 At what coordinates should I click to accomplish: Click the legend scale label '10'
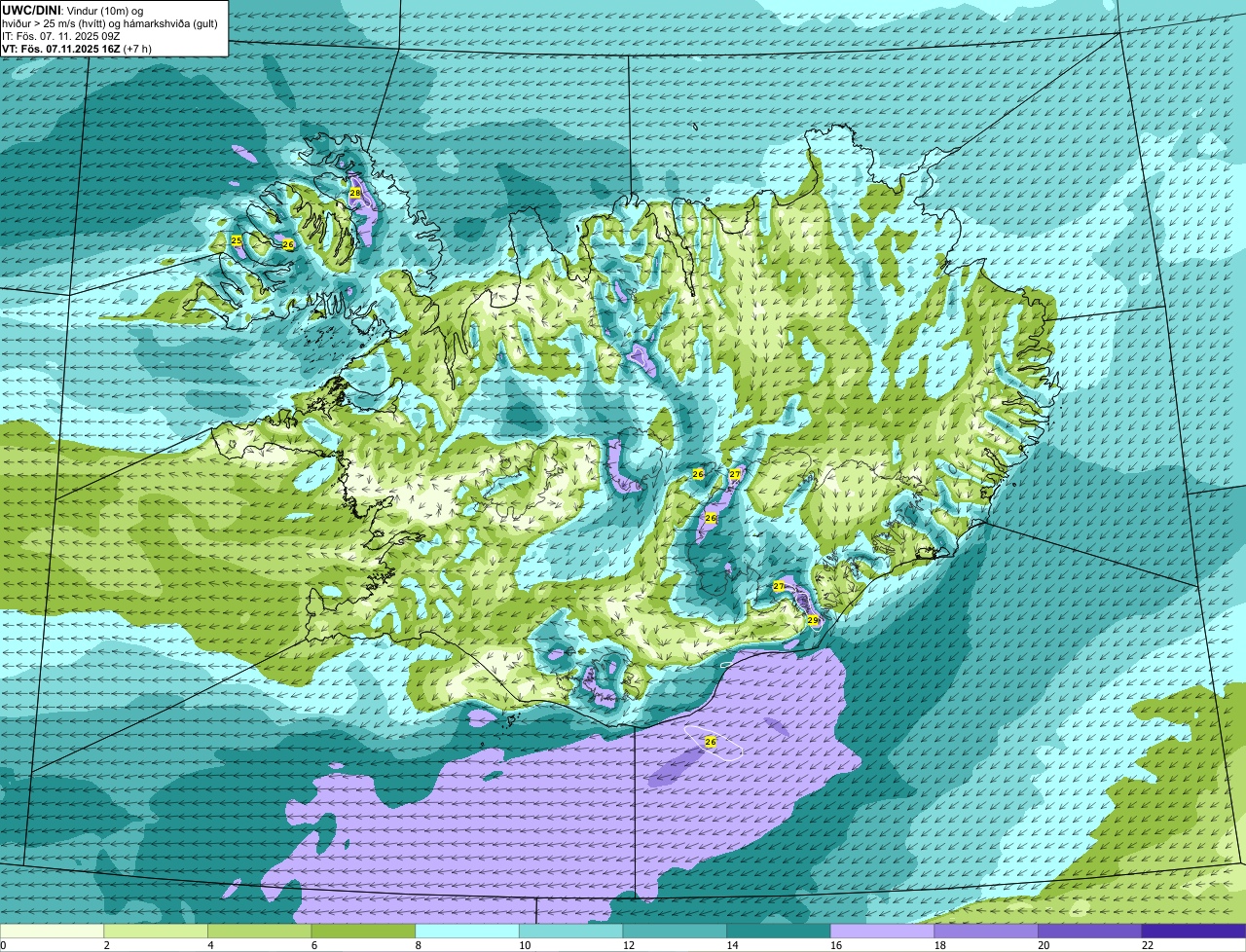point(525,945)
